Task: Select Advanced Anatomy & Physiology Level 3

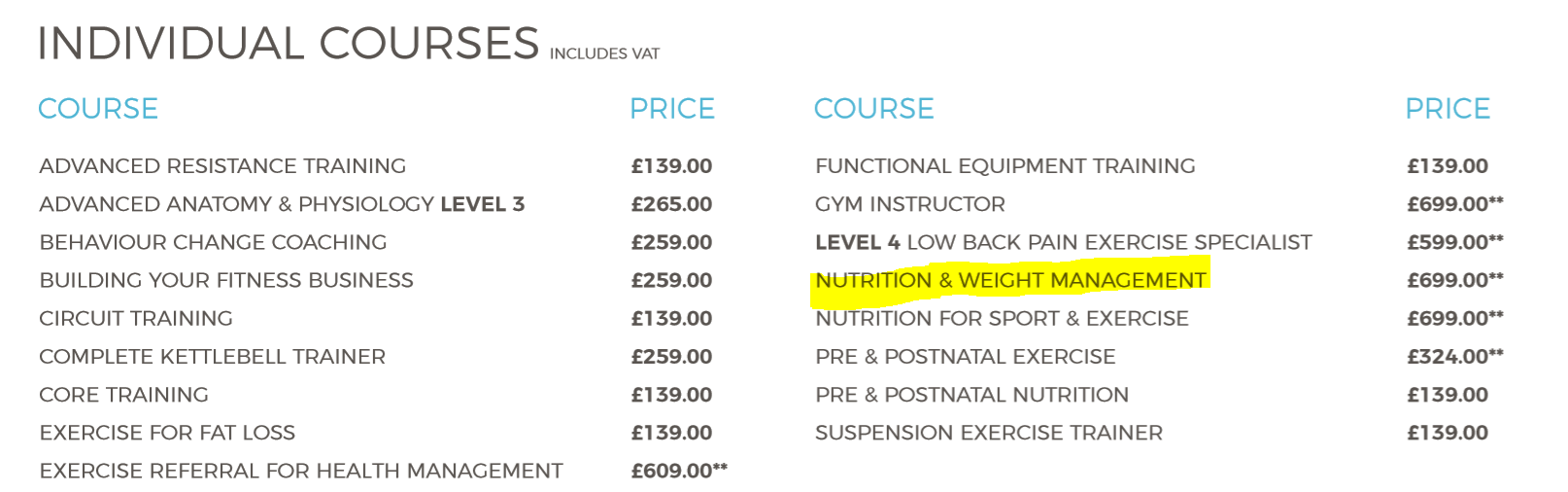Action: click(x=282, y=204)
